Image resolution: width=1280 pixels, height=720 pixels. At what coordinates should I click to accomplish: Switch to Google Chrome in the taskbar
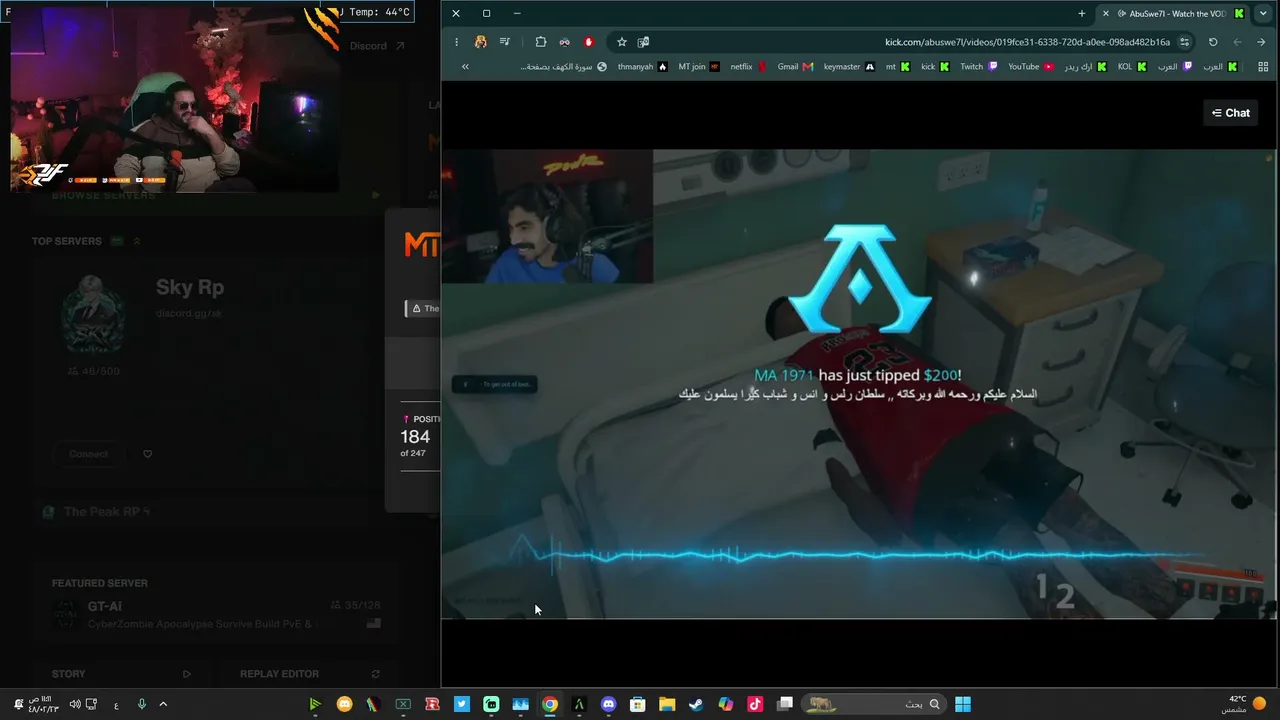tap(550, 704)
